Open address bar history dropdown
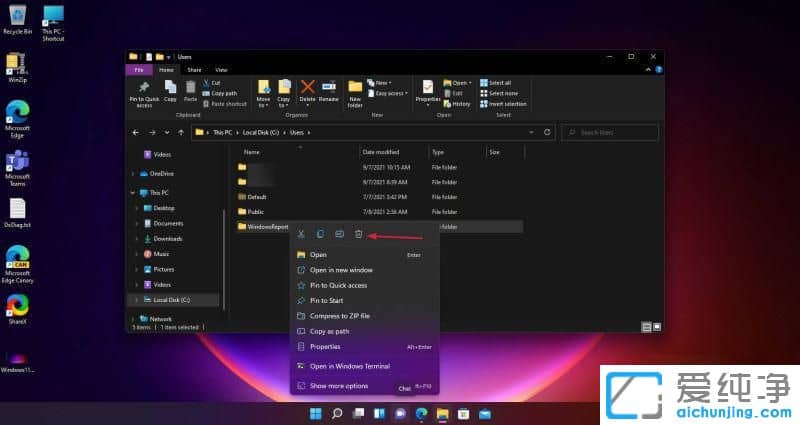 point(531,133)
